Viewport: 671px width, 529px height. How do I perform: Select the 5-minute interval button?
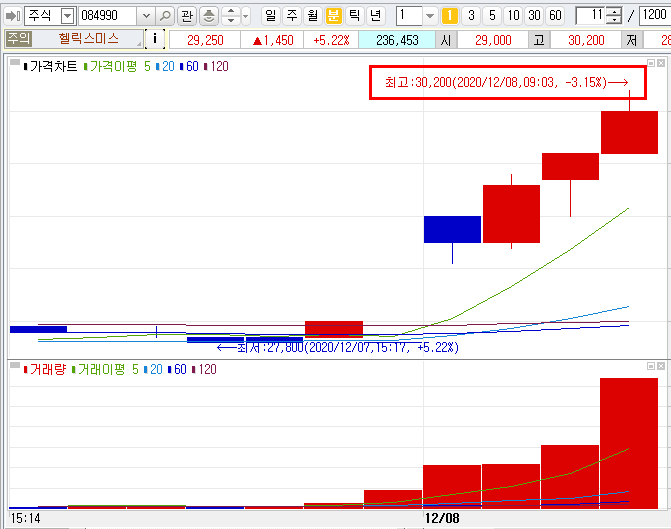492,16
